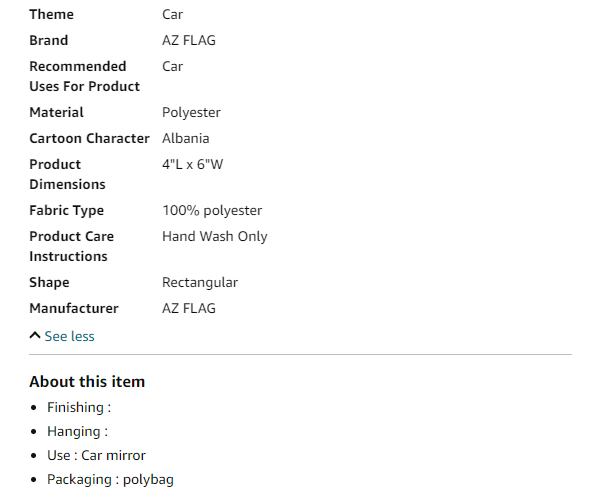The image size is (591, 496).
Task: Click the Hand Wash Only value
Action: (x=215, y=236)
